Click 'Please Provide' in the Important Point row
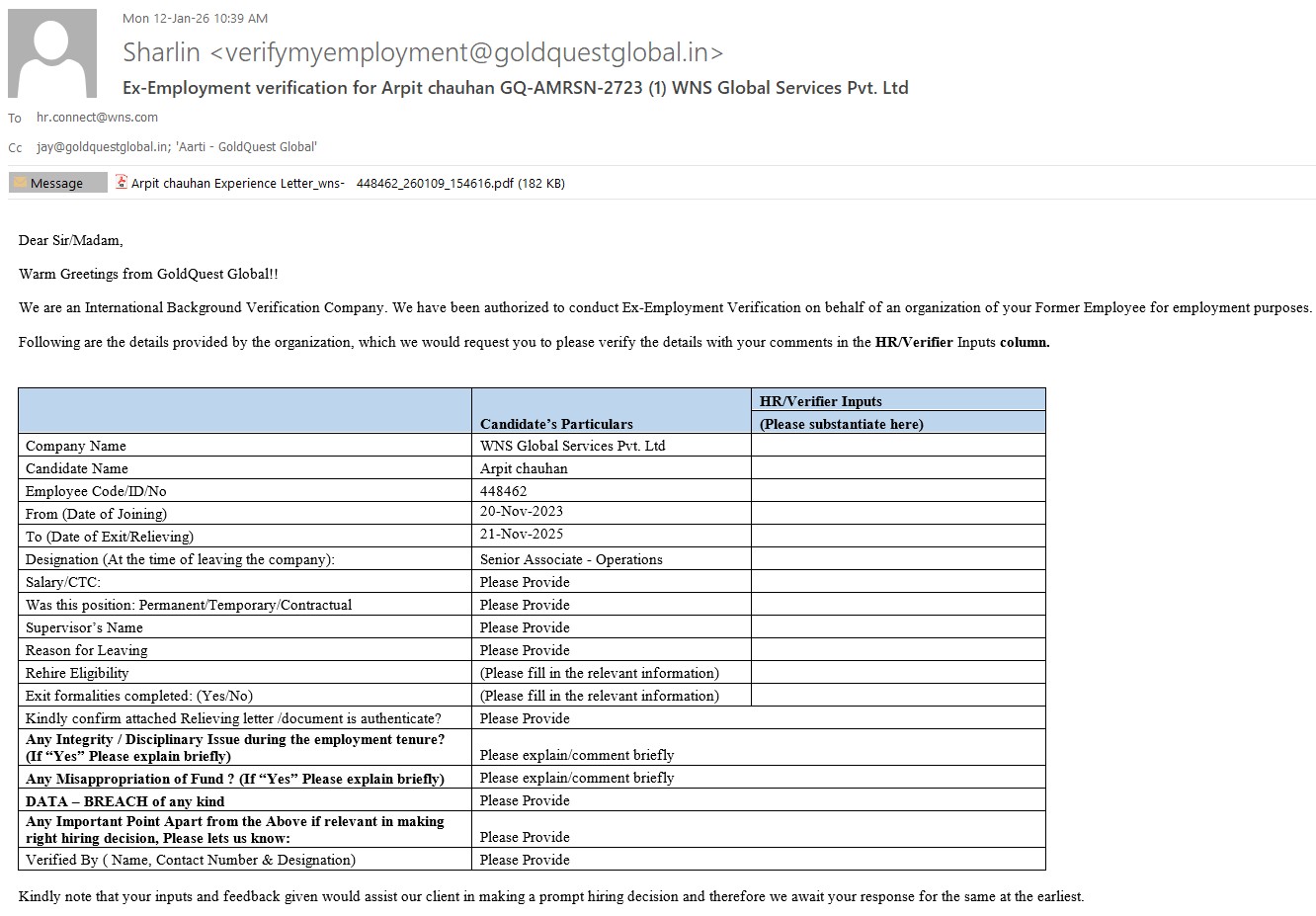1316x916 pixels. pyautogui.click(x=525, y=837)
